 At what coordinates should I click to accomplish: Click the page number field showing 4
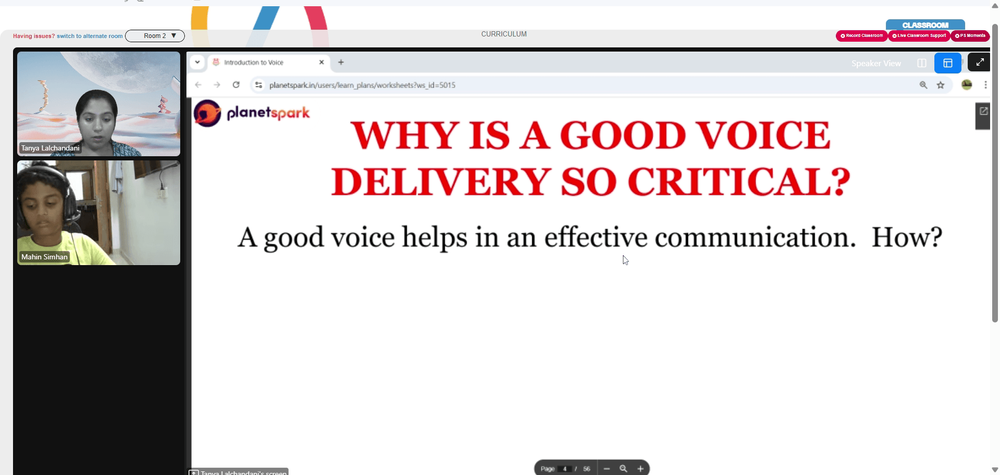coord(564,469)
